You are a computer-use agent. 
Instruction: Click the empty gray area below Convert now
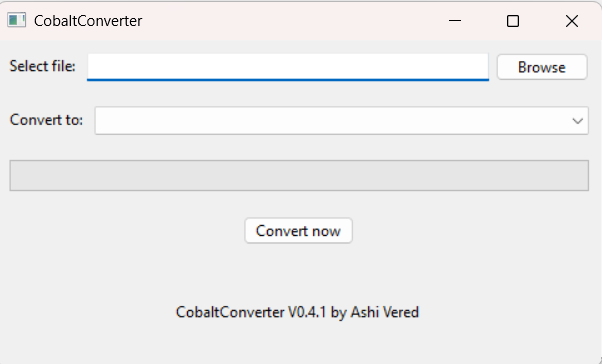pos(298,273)
